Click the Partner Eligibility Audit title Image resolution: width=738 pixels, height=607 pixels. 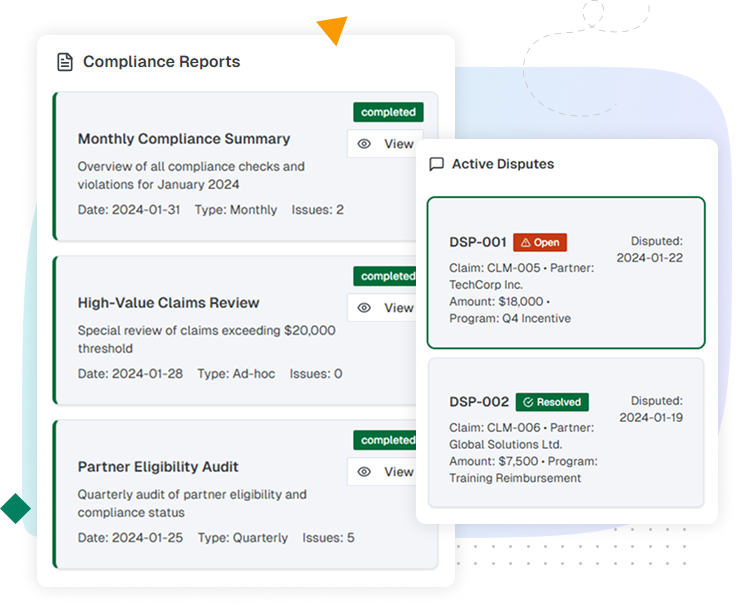tap(158, 467)
